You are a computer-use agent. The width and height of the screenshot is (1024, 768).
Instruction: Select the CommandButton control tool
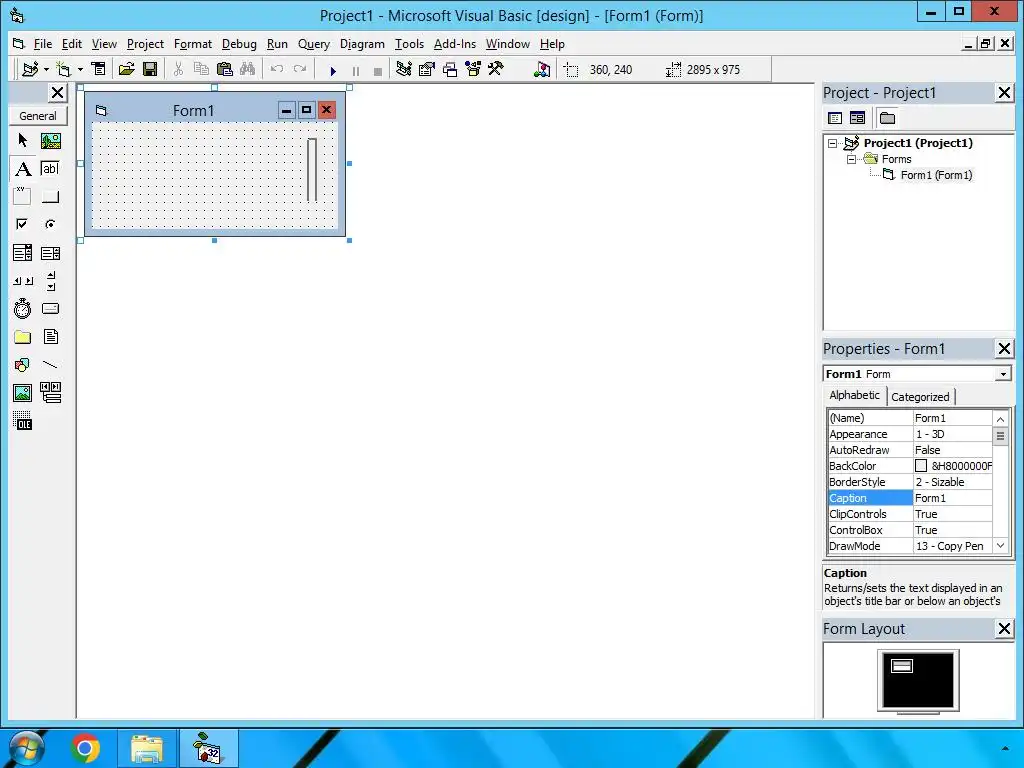tap(50, 197)
